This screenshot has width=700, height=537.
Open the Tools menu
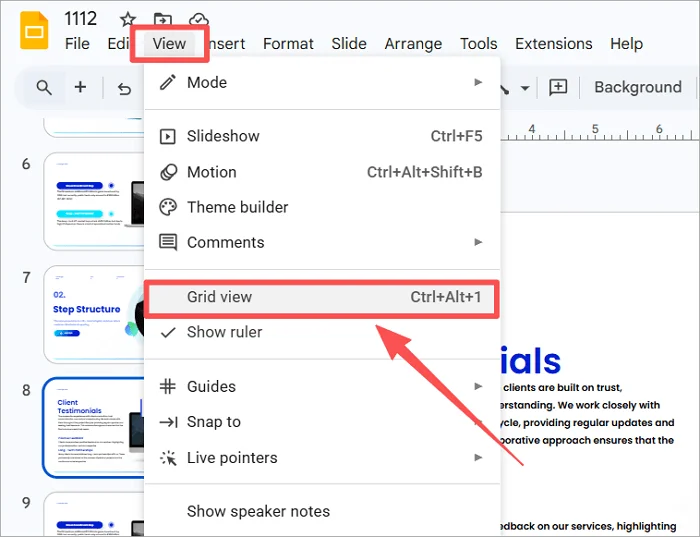[478, 44]
